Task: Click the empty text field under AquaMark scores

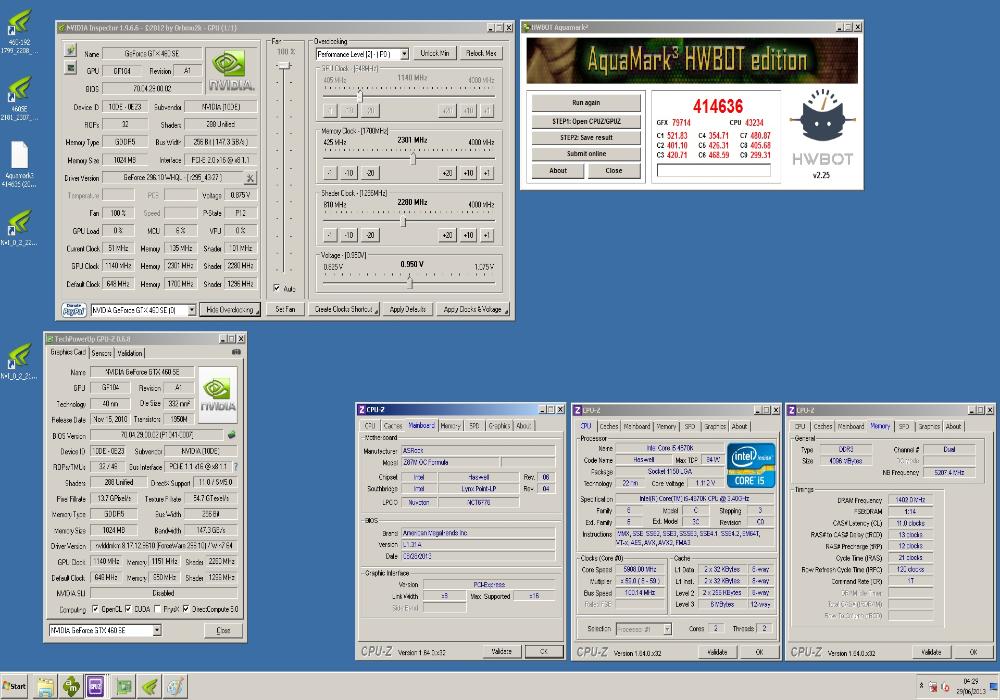Action: coord(714,170)
